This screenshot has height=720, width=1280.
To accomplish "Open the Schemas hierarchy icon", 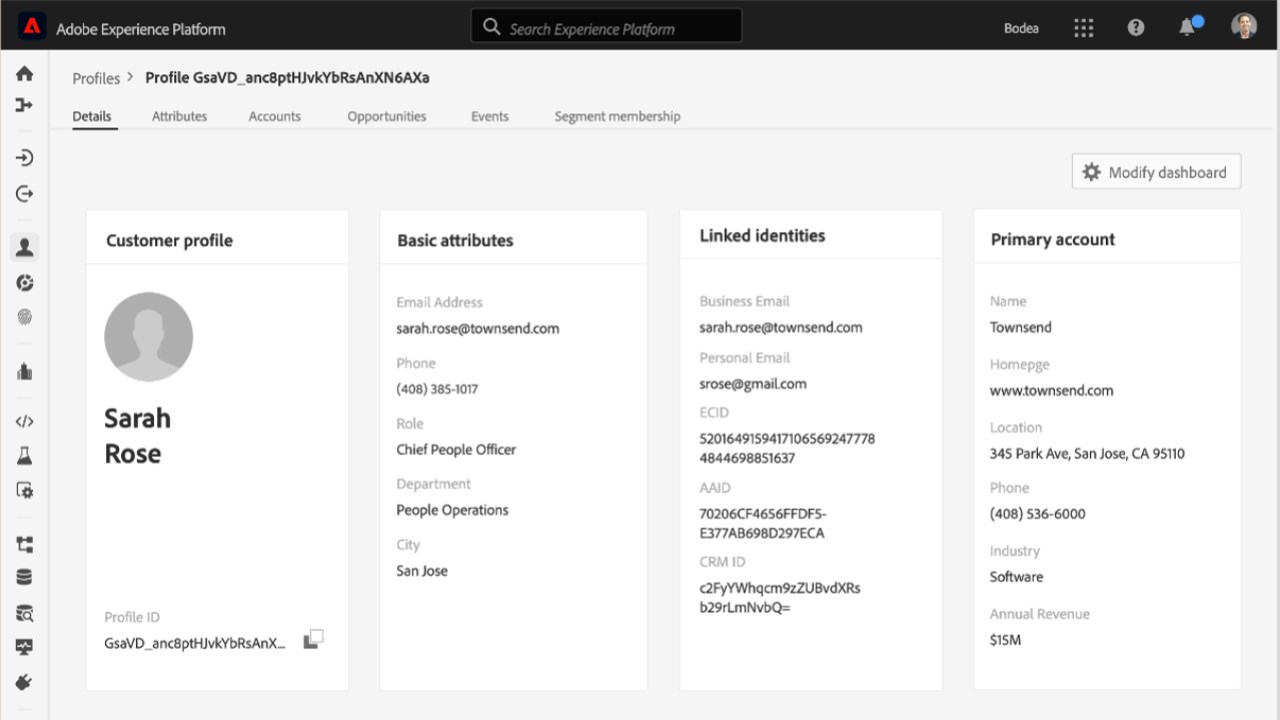I will pos(25,544).
